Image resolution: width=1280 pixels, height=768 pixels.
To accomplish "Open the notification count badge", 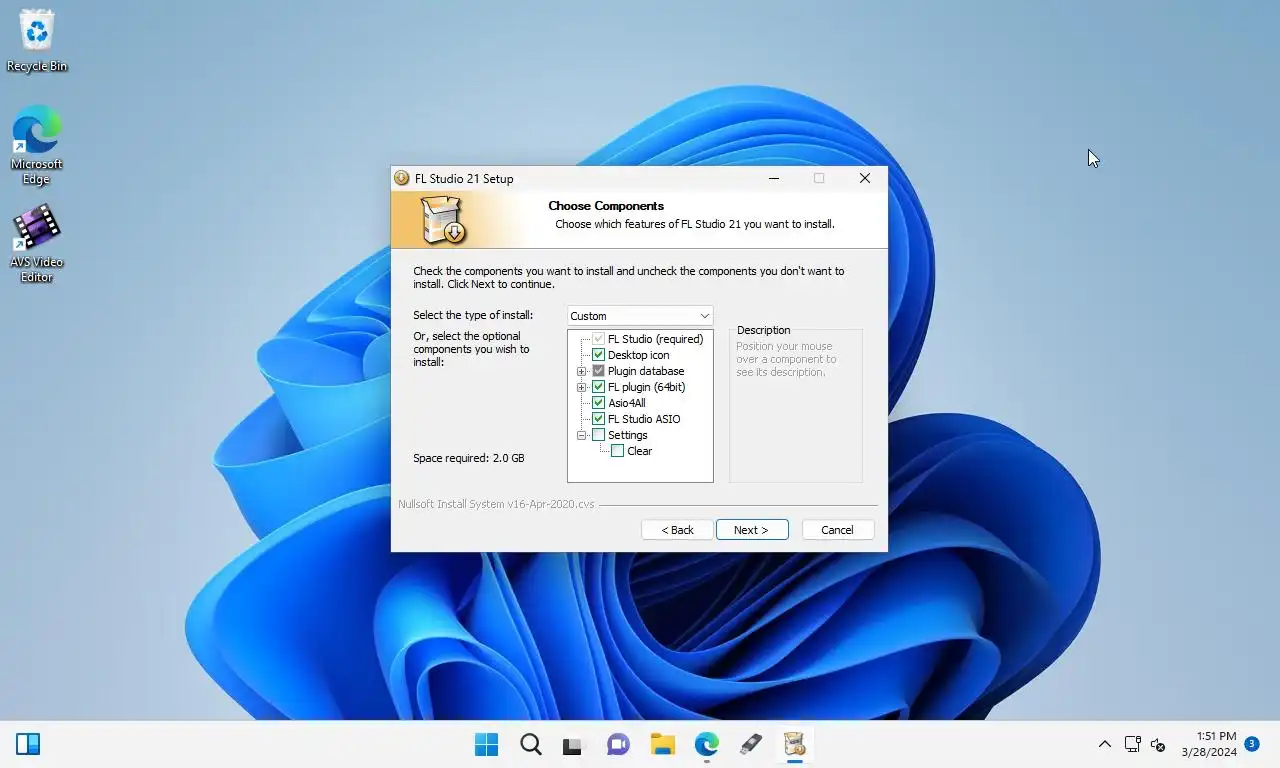I will point(1251,744).
